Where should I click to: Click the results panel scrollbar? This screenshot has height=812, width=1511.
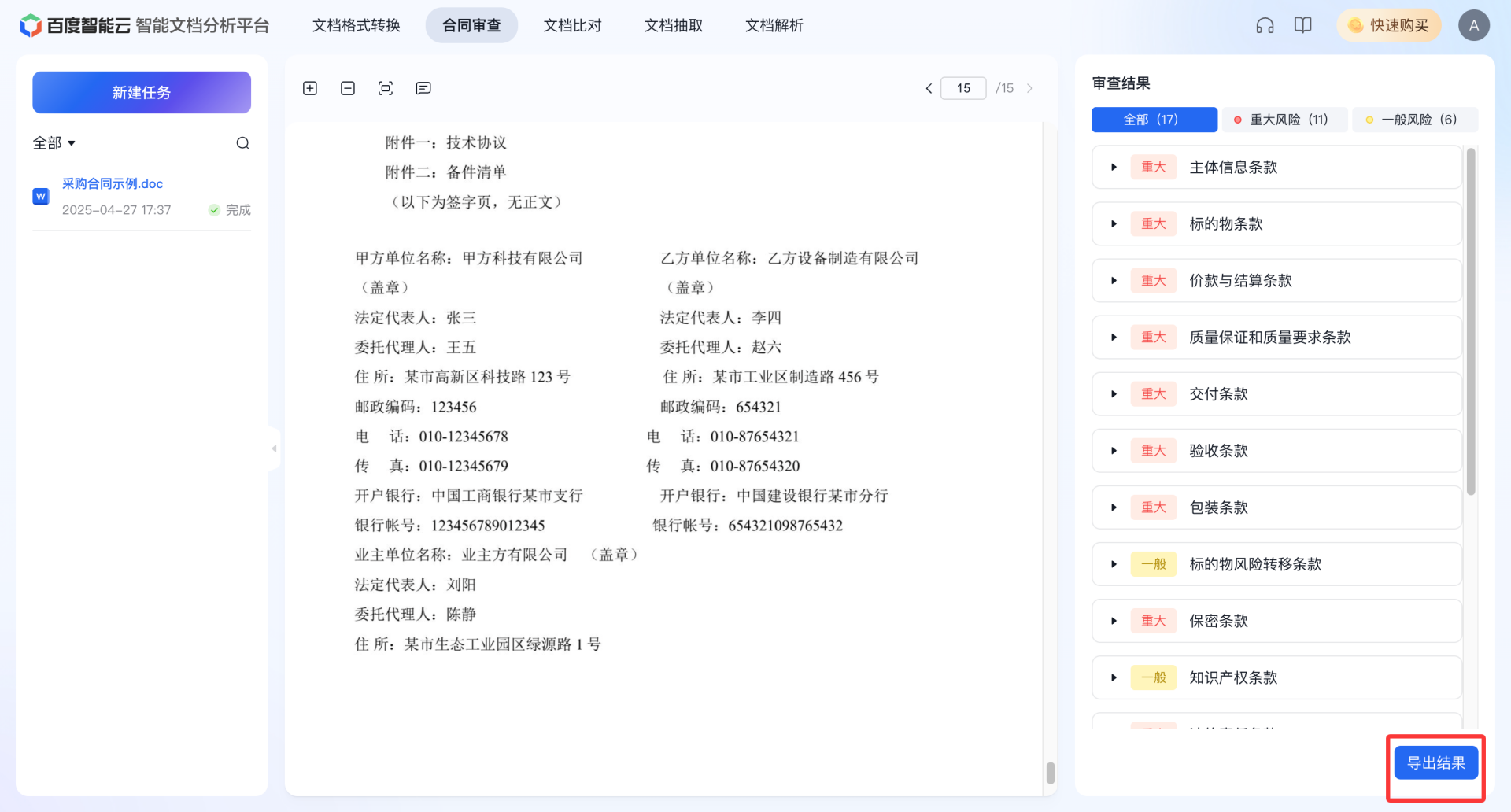tap(1470, 321)
